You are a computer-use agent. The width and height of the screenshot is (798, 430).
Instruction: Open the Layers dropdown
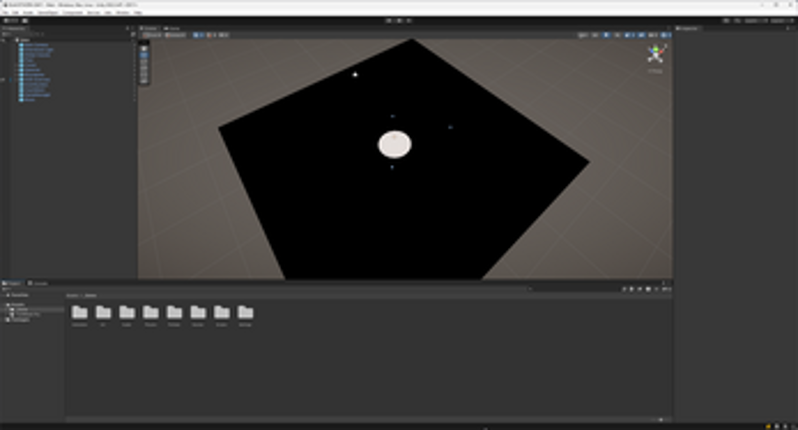tap(755, 21)
